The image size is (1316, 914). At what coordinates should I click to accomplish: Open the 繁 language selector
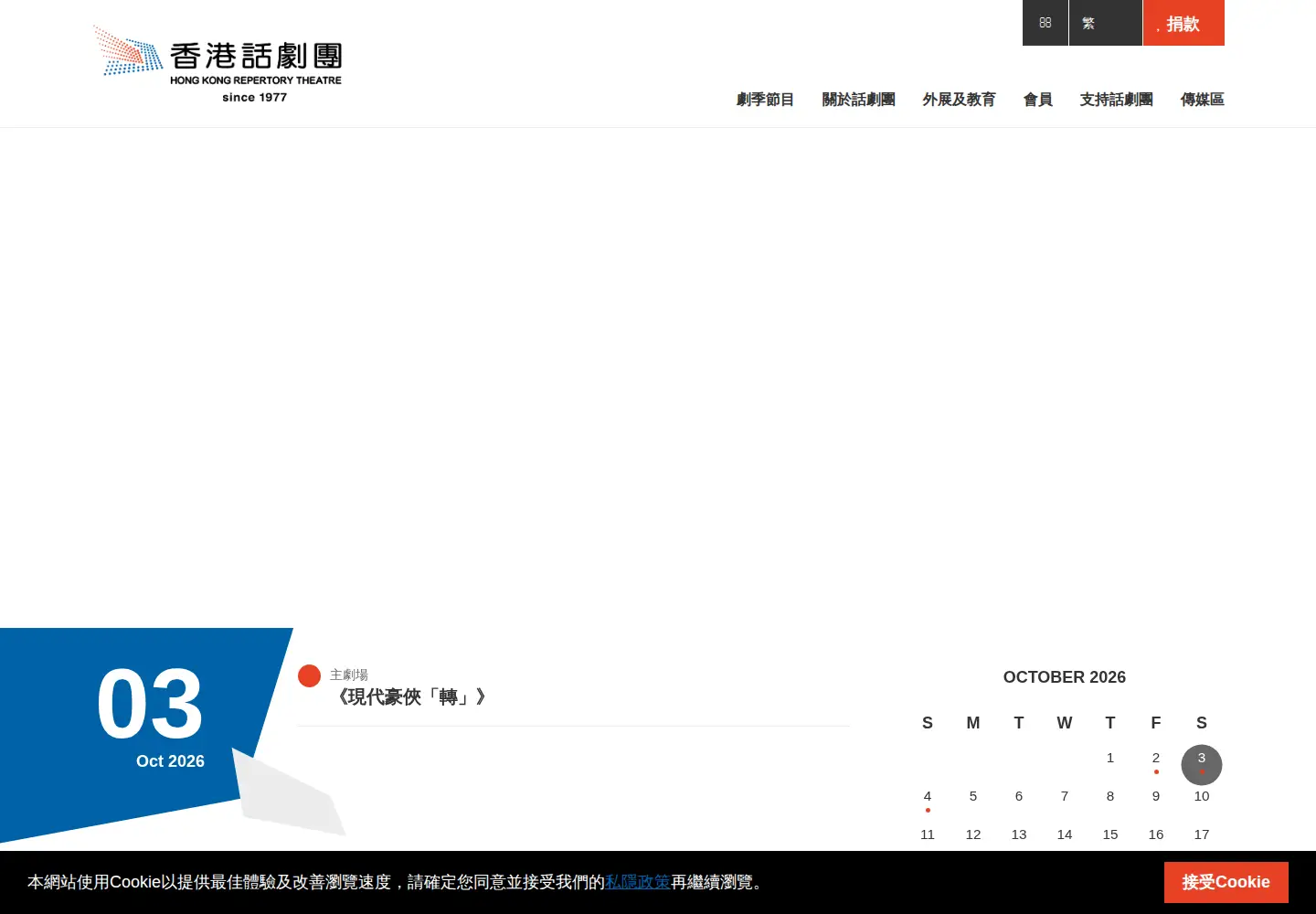(x=1106, y=23)
